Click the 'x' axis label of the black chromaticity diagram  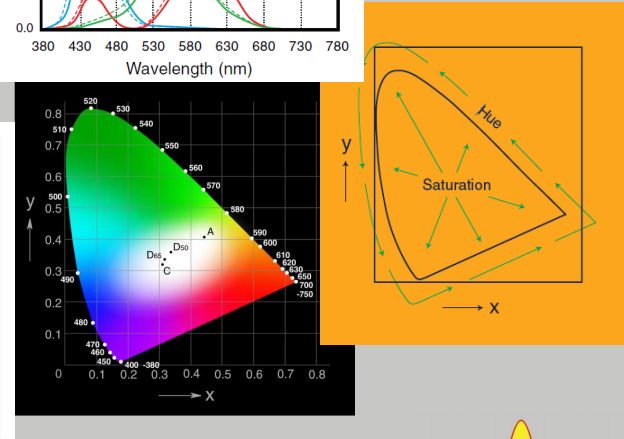pos(210,395)
